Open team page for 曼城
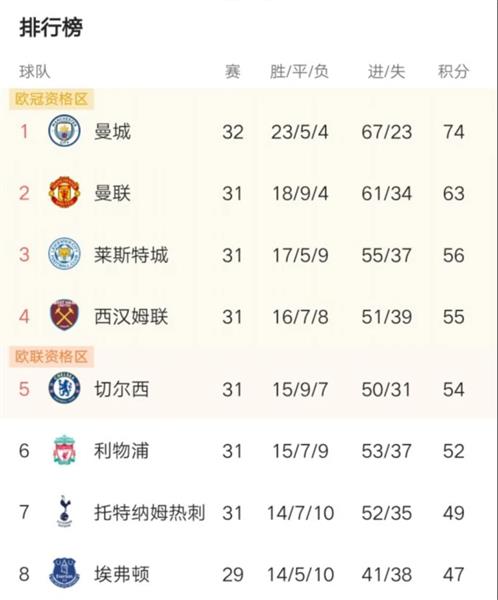This screenshot has height=600, width=498. pyautogui.click(x=113, y=132)
